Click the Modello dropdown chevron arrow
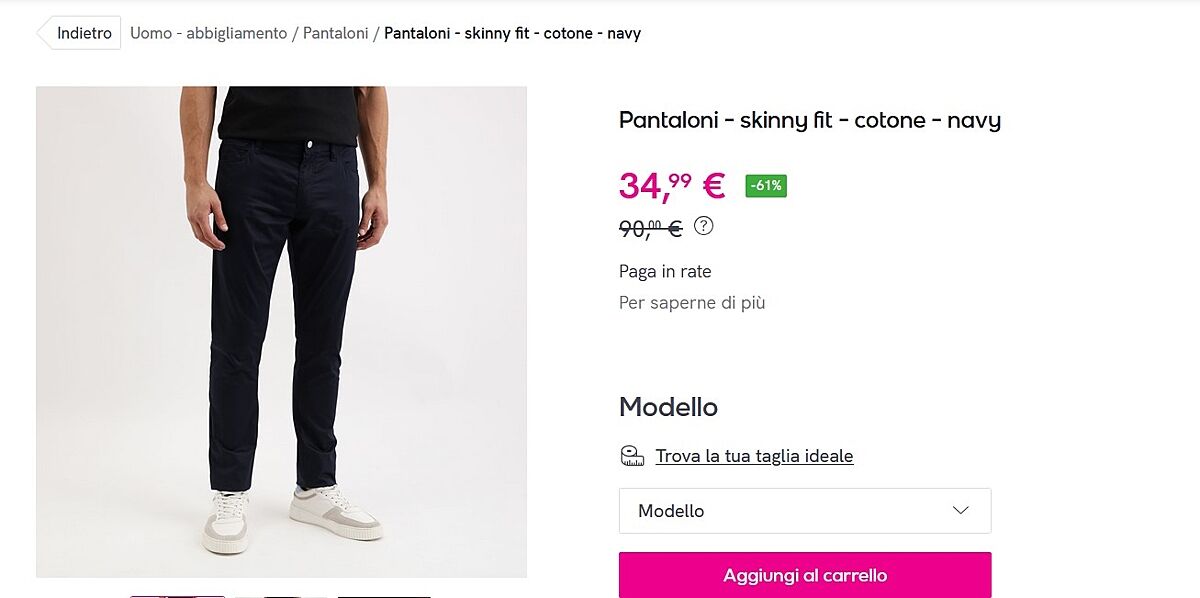This screenshot has height=598, width=1200. point(961,510)
